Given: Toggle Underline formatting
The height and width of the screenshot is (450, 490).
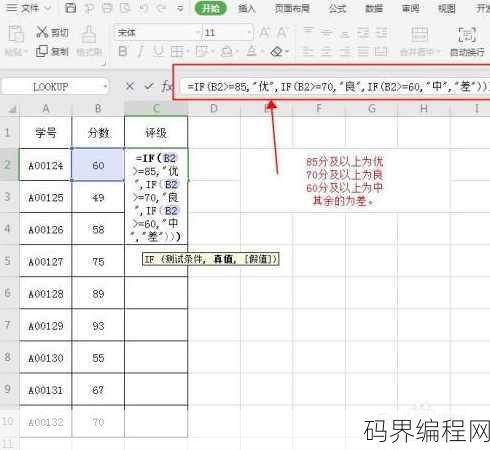Looking at the screenshot, I should click(x=159, y=52).
